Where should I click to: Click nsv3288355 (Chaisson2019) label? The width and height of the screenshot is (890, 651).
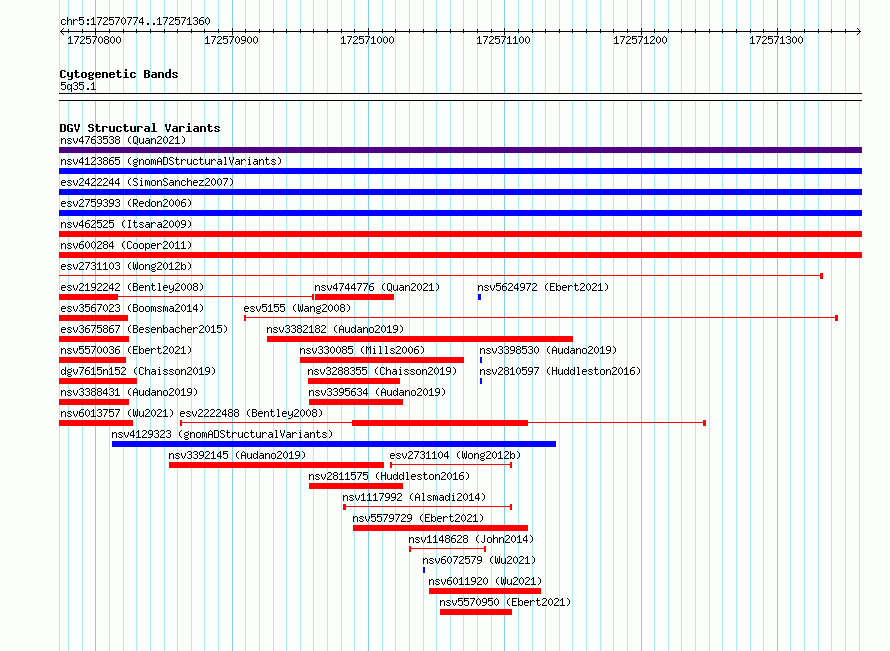(382, 371)
